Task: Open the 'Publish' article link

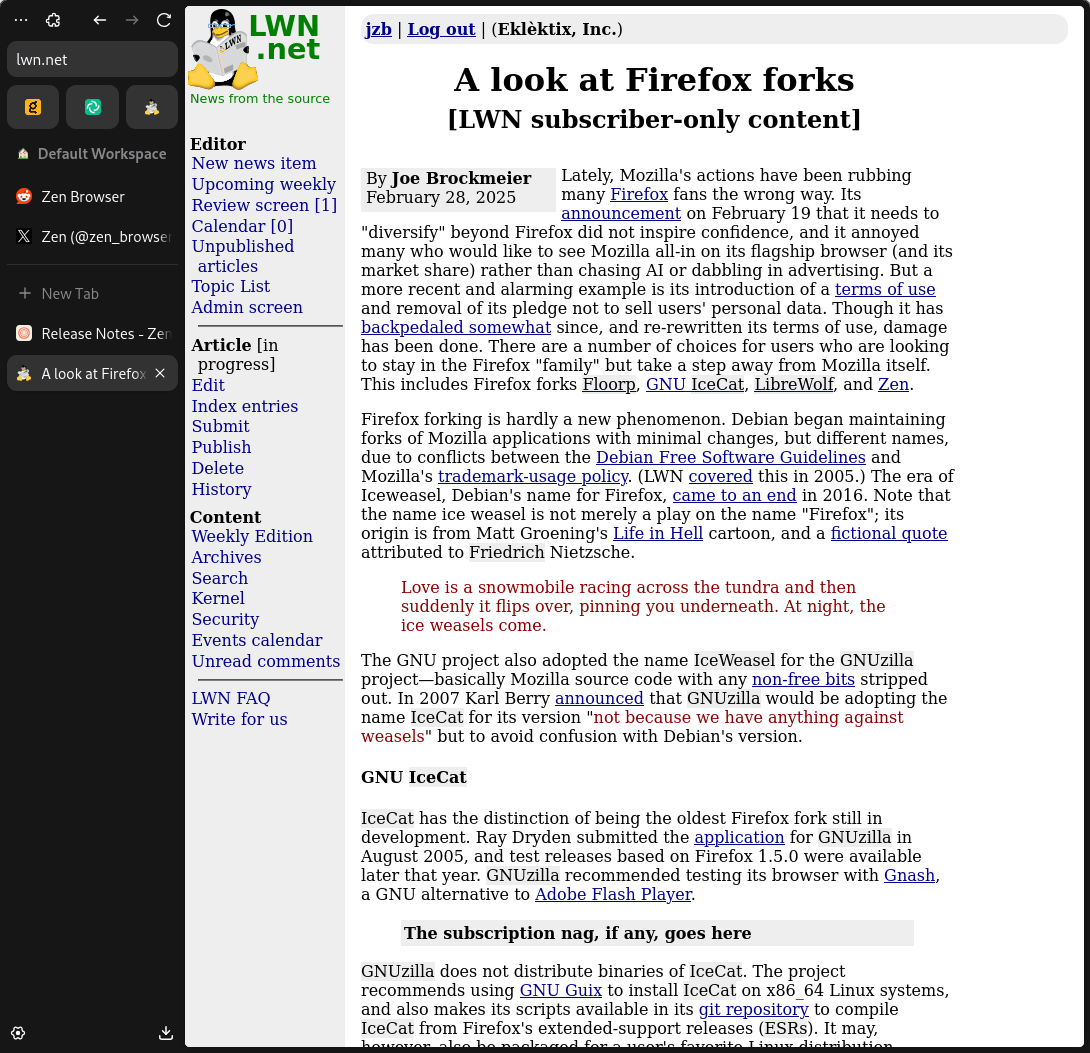Action: pos(221,447)
